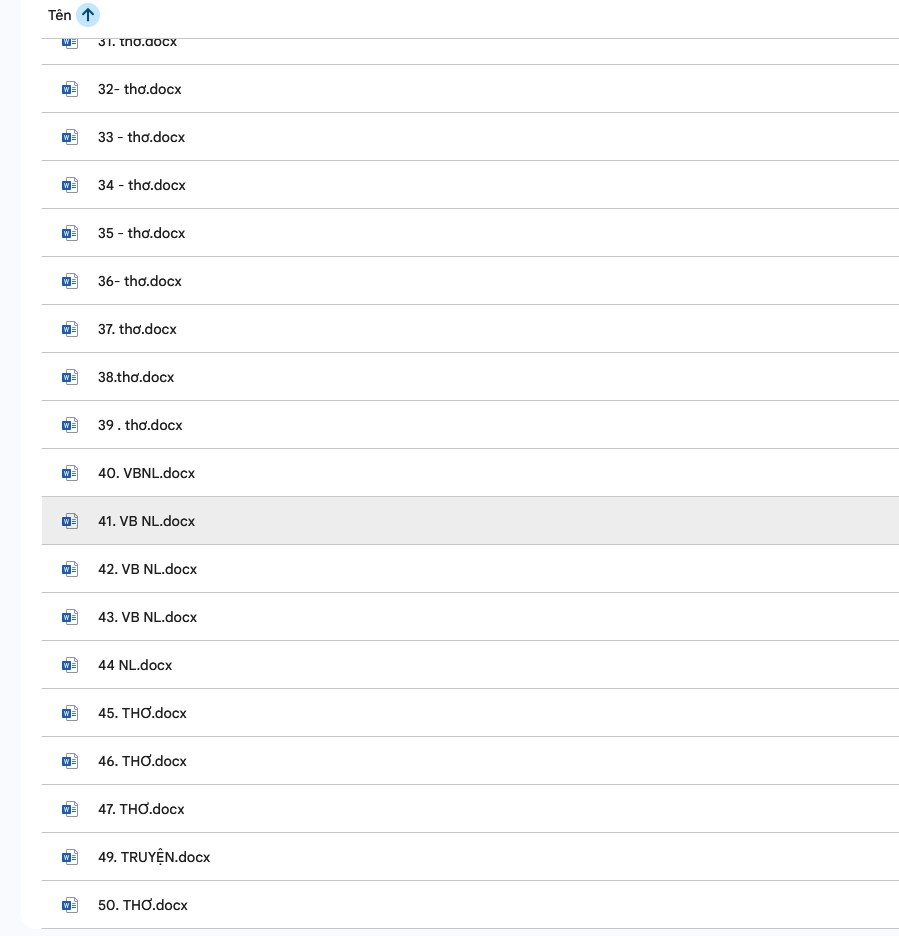This screenshot has width=899, height=936.
Task: Select the file name 44 NL.docx
Action: (x=135, y=665)
